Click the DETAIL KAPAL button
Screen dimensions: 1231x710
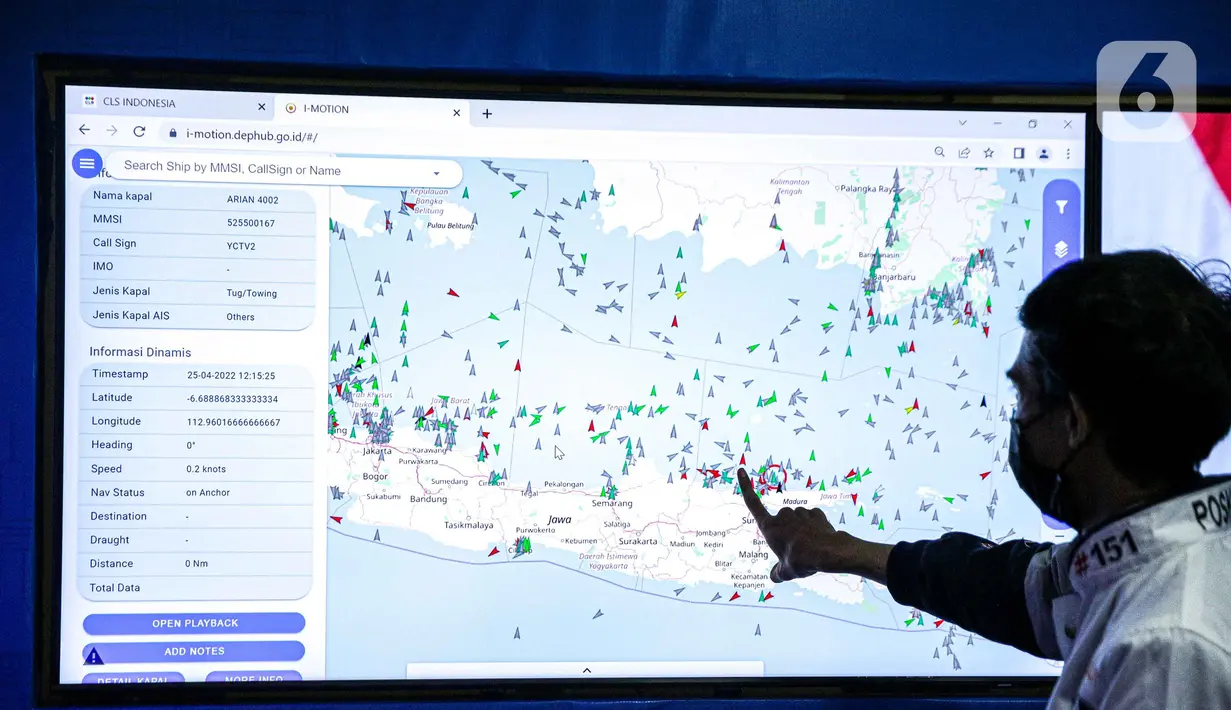(134, 680)
